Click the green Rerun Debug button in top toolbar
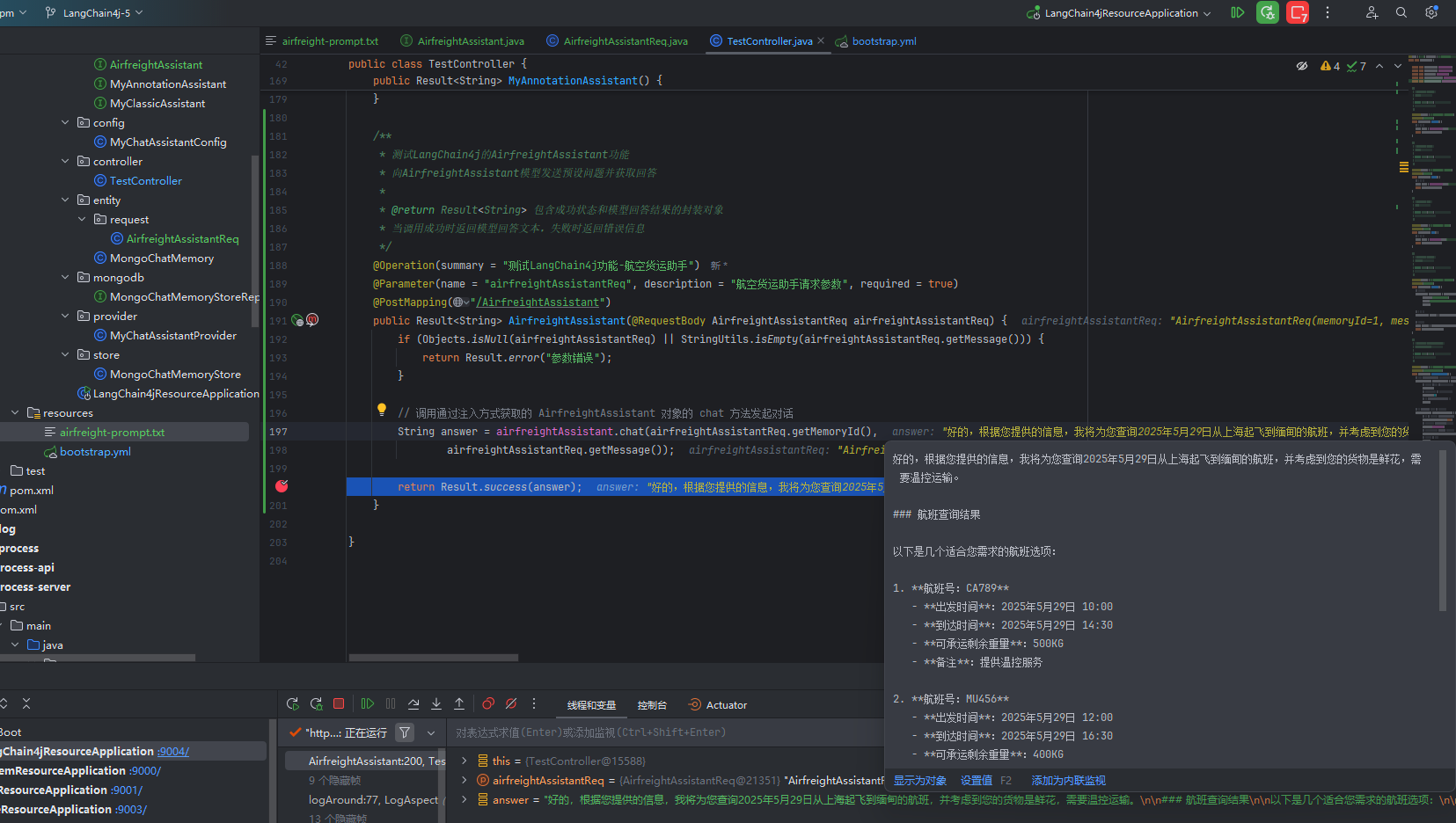The width and height of the screenshot is (1456, 823). coord(1268,12)
